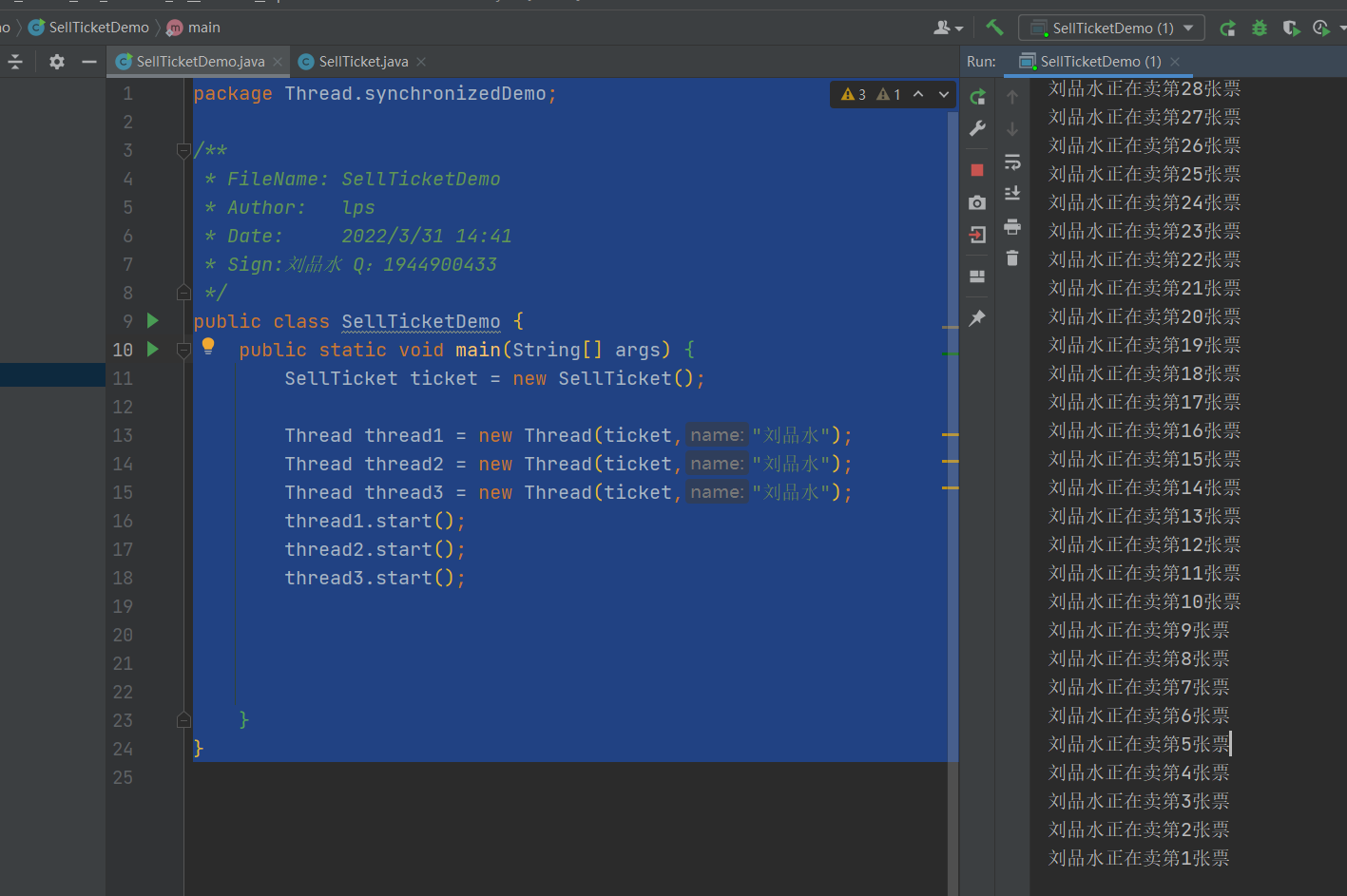Go to next highlighted error chevron
This screenshot has height=896, width=1347.
click(x=943, y=94)
